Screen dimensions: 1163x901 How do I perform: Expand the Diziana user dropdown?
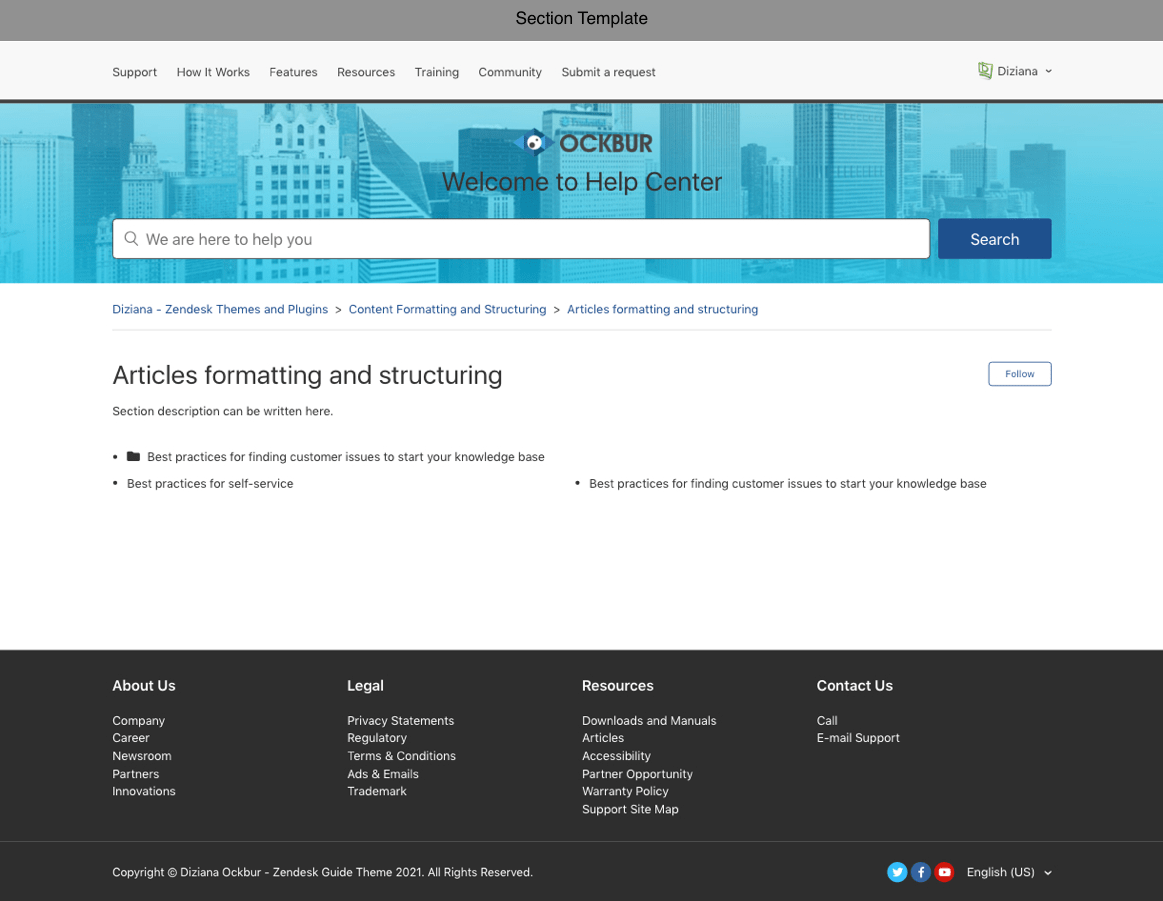click(1047, 71)
